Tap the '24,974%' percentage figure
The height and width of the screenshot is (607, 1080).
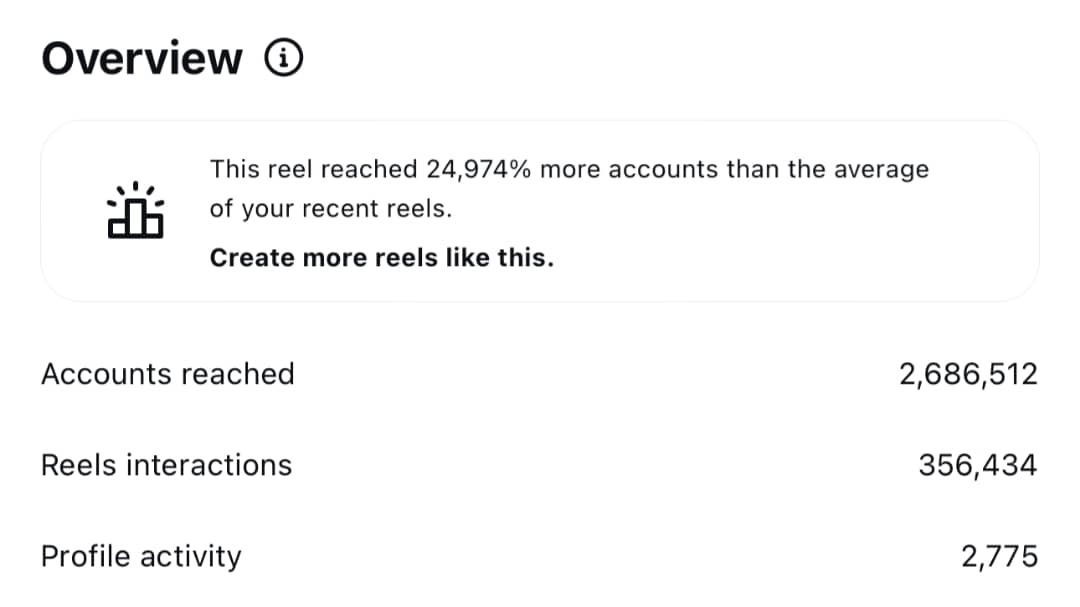(479, 169)
